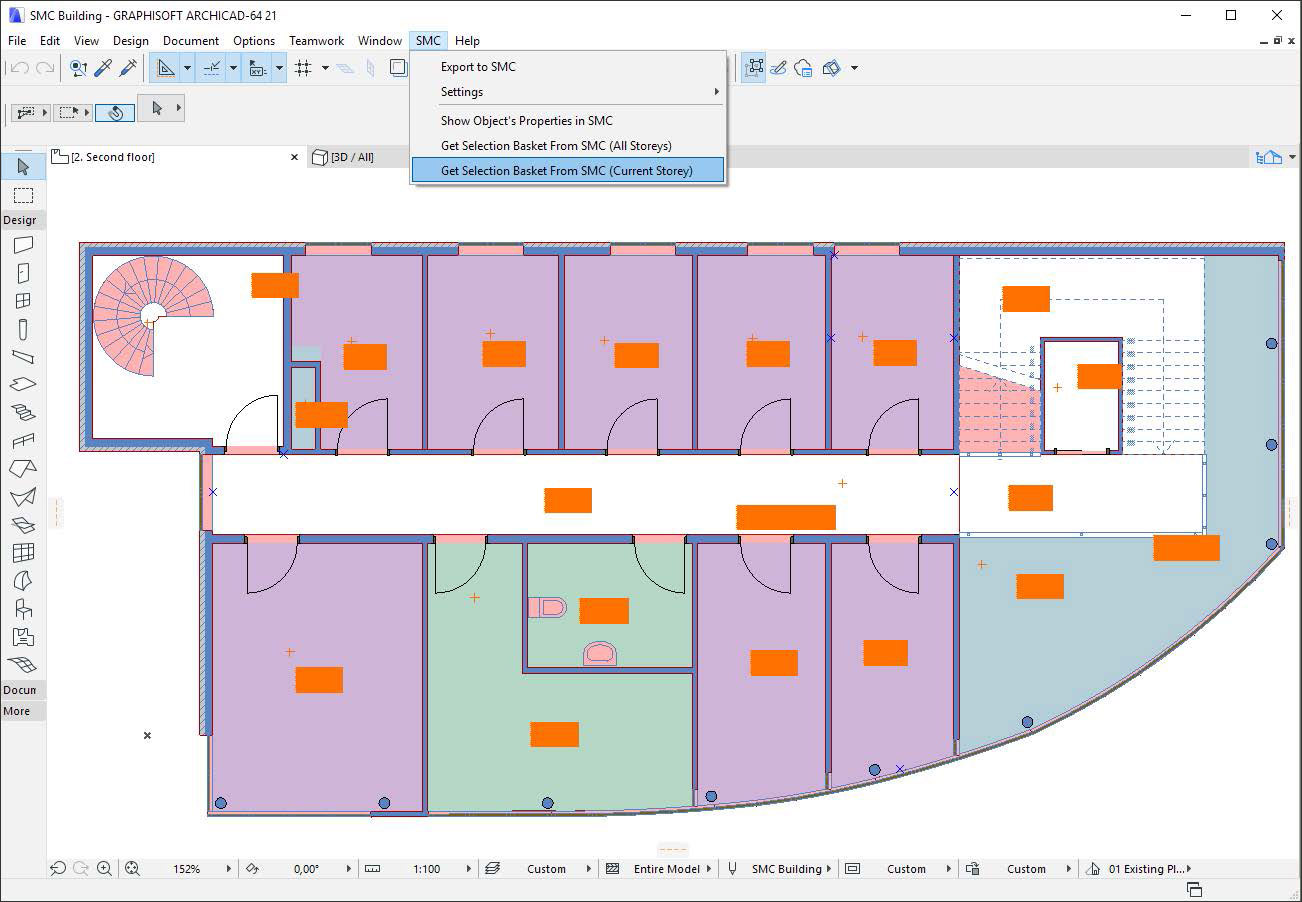Select the Railing tool in the toolbox
Screen dimensions: 1302x902
[x=23, y=440]
